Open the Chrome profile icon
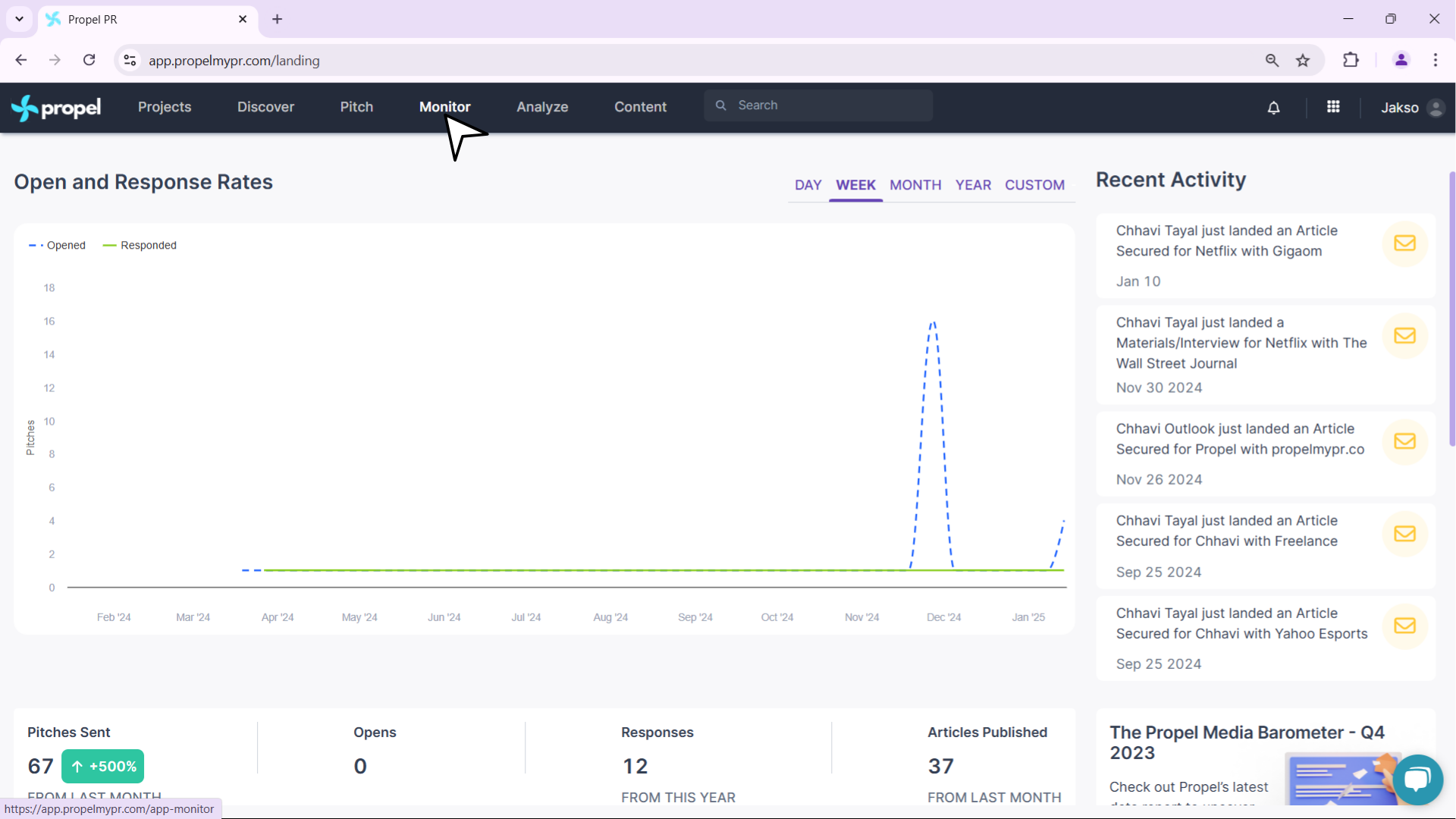This screenshot has height=819, width=1456. point(1401,60)
